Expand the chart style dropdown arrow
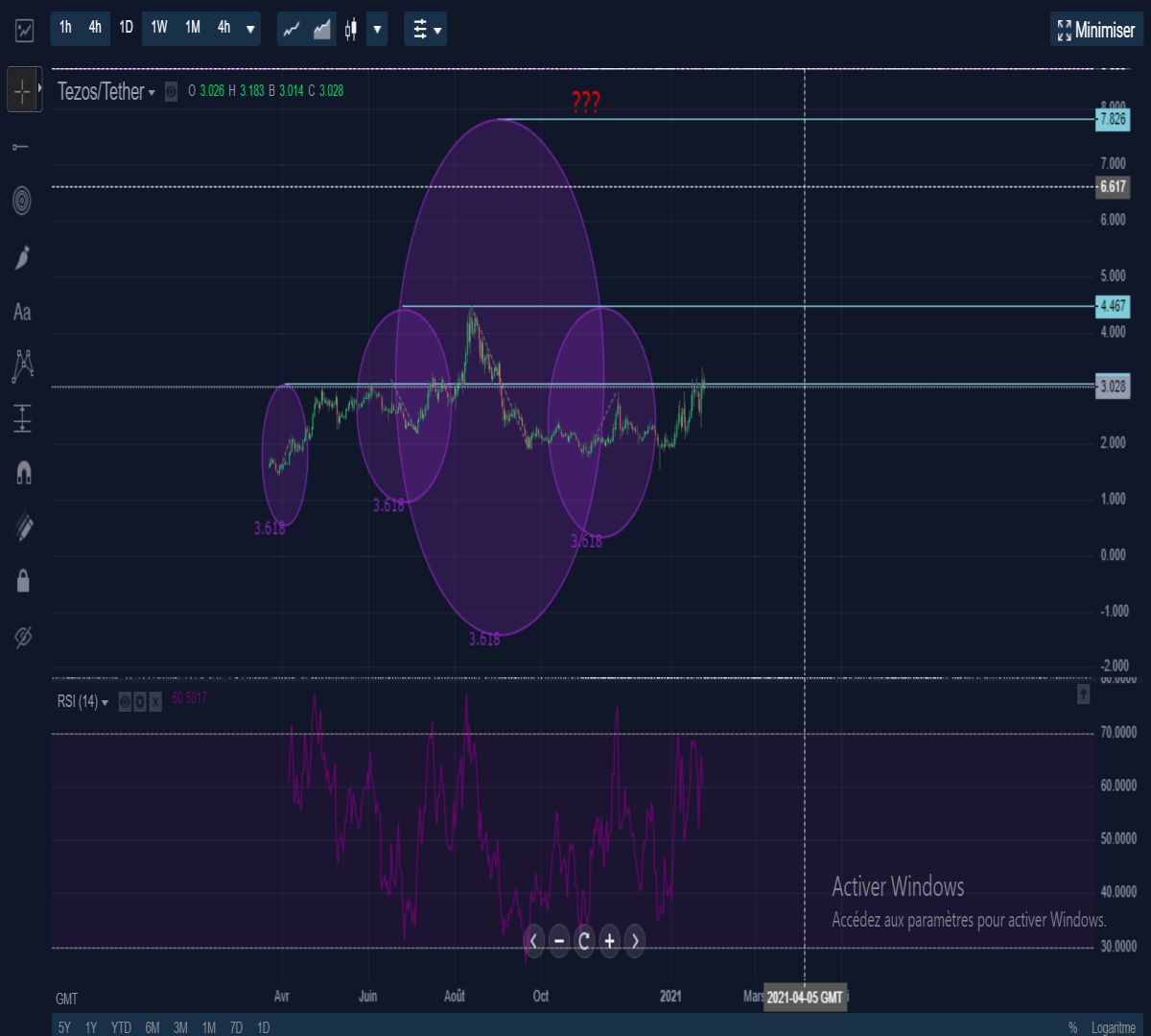This screenshot has width=1151, height=1036. click(x=378, y=30)
